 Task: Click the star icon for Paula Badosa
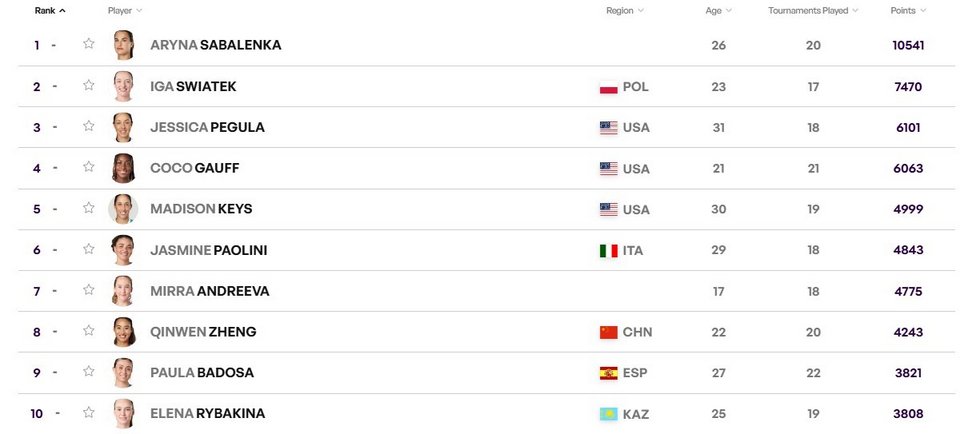(89, 371)
